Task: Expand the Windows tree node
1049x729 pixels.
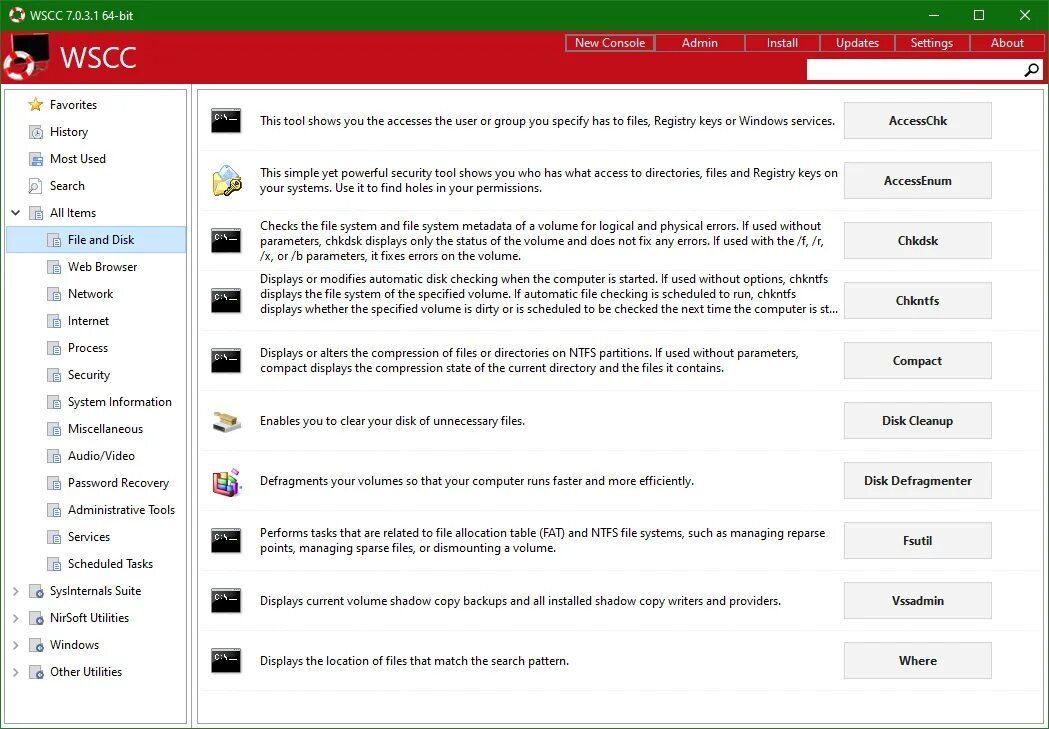Action: (15, 645)
